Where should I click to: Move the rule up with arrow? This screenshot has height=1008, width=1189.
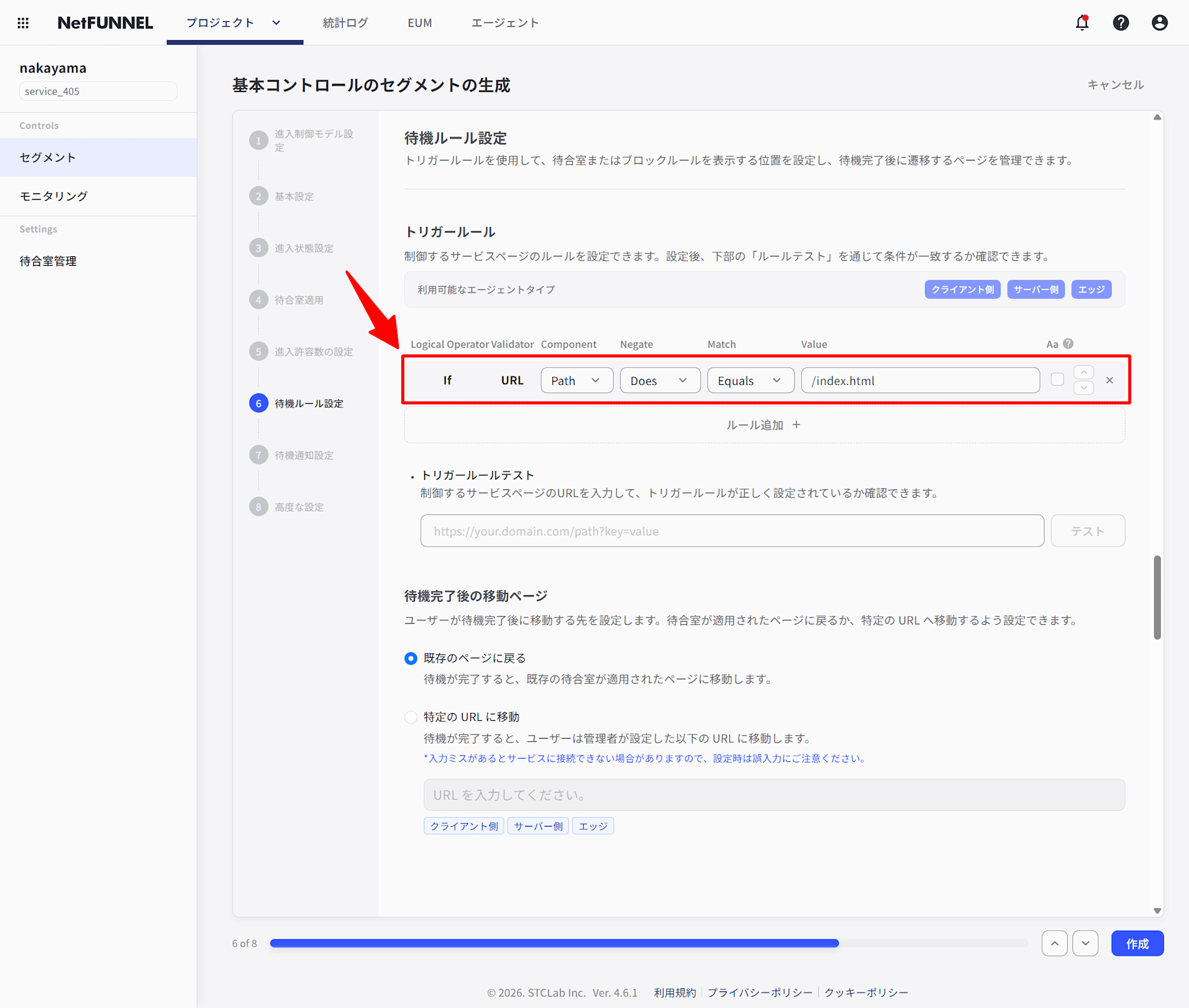1084,372
